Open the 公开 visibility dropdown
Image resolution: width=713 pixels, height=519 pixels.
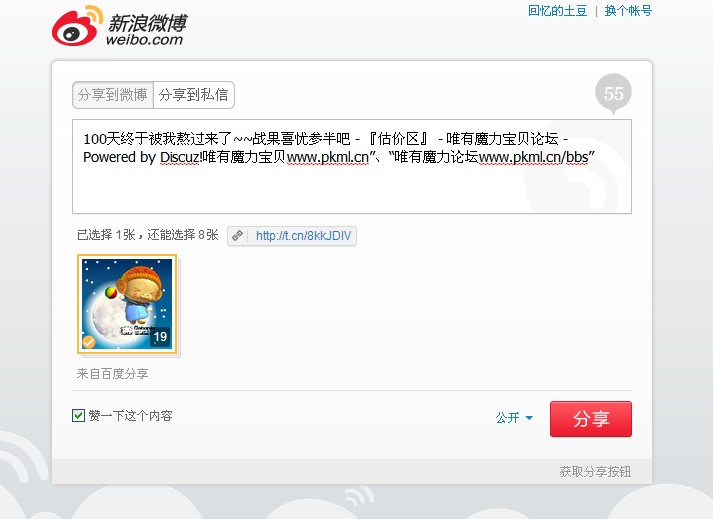(x=514, y=418)
